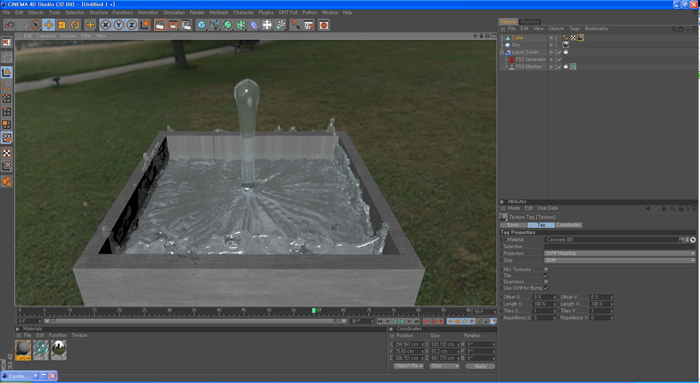This screenshot has width=700, height=383.
Task: Select the Live Selection tool
Action: point(36,25)
